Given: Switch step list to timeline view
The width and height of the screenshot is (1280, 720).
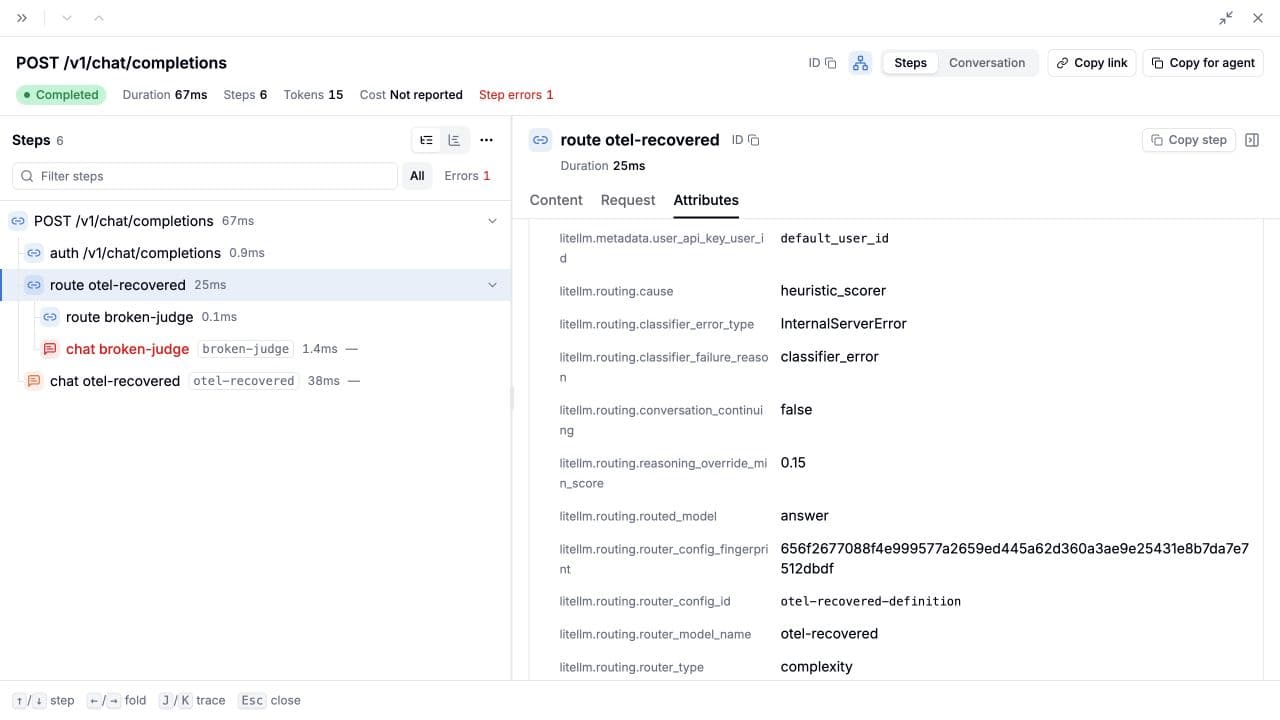Looking at the screenshot, I should point(455,140).
